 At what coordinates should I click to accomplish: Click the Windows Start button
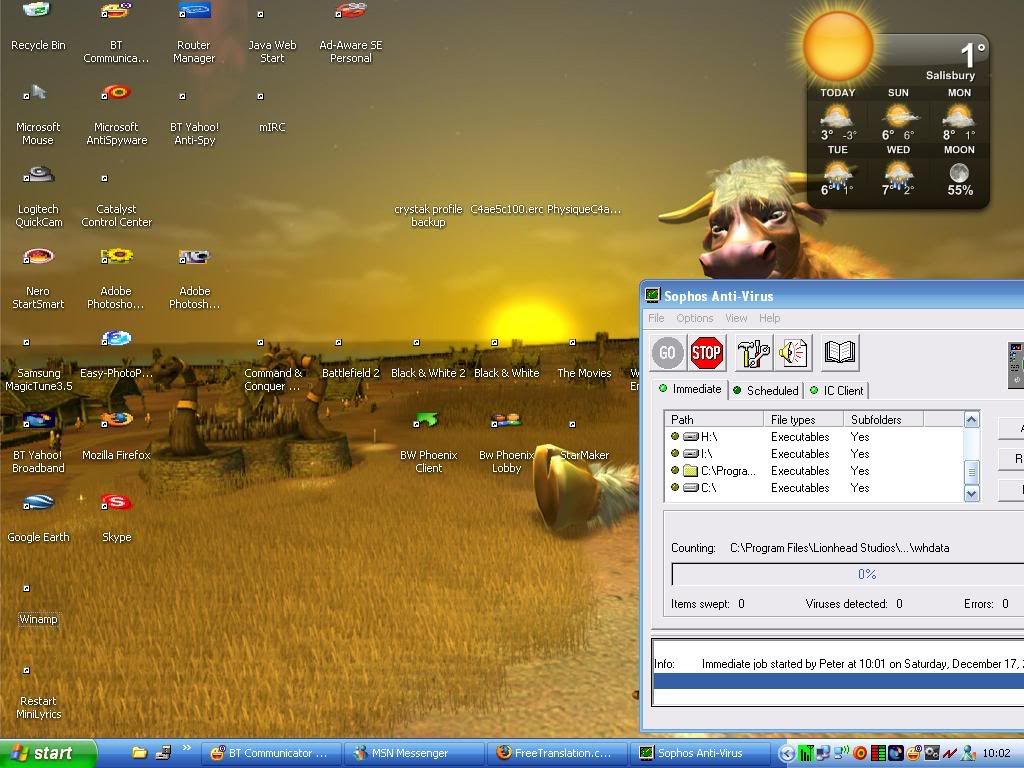click(x=48, y=753)
